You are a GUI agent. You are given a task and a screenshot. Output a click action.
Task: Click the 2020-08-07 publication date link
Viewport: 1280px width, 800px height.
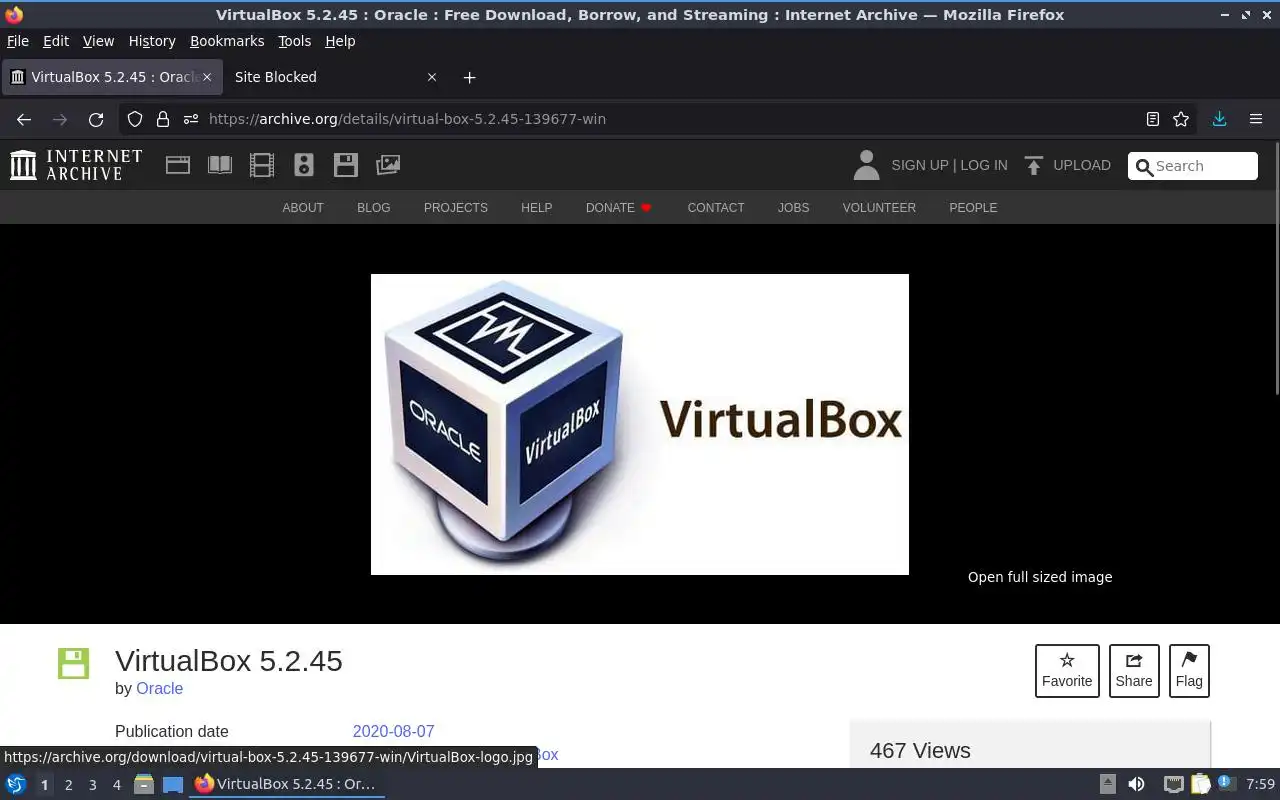(394, 731)
